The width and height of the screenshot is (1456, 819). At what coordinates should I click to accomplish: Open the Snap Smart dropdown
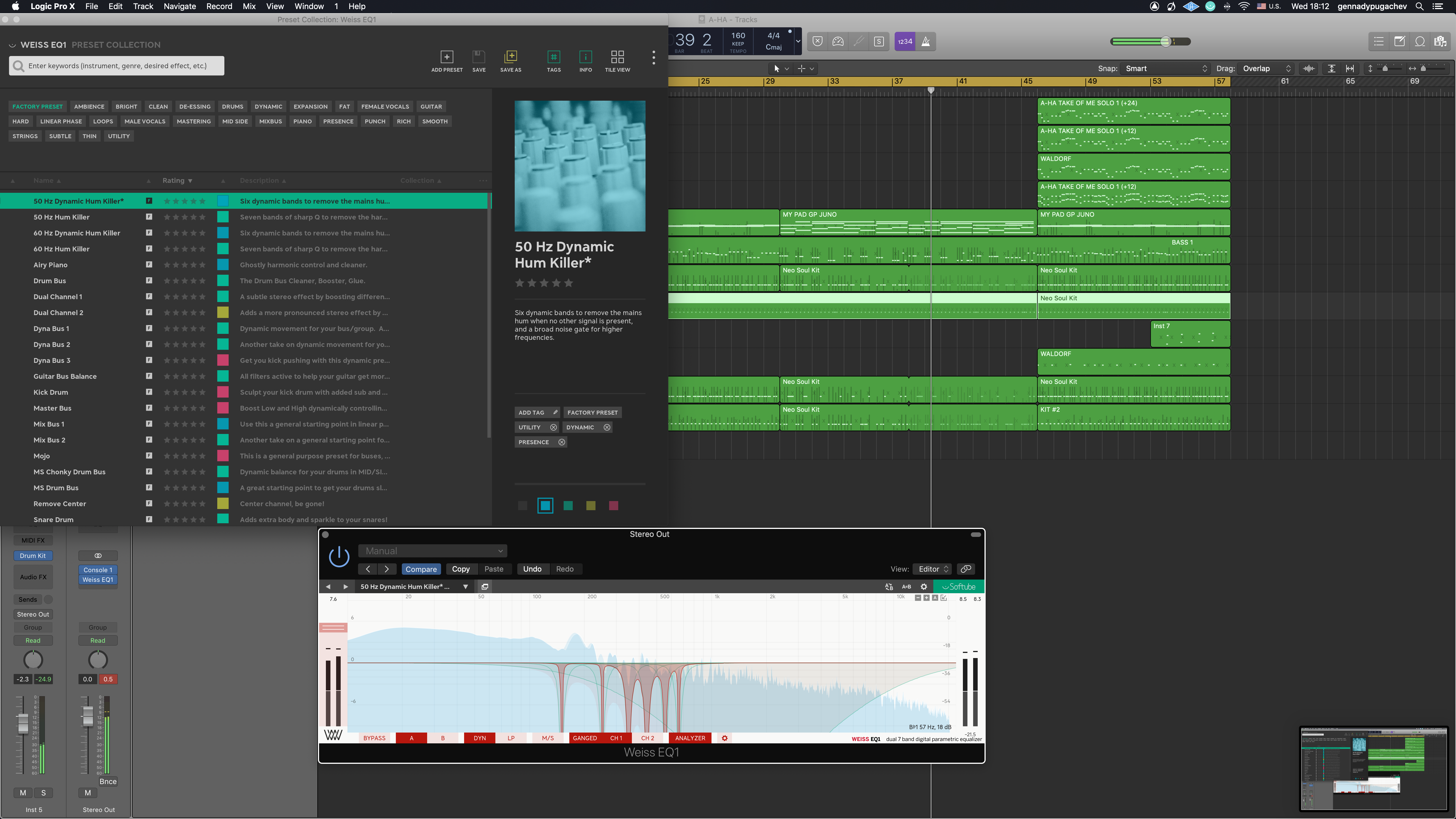click(x=1165, y=68)
